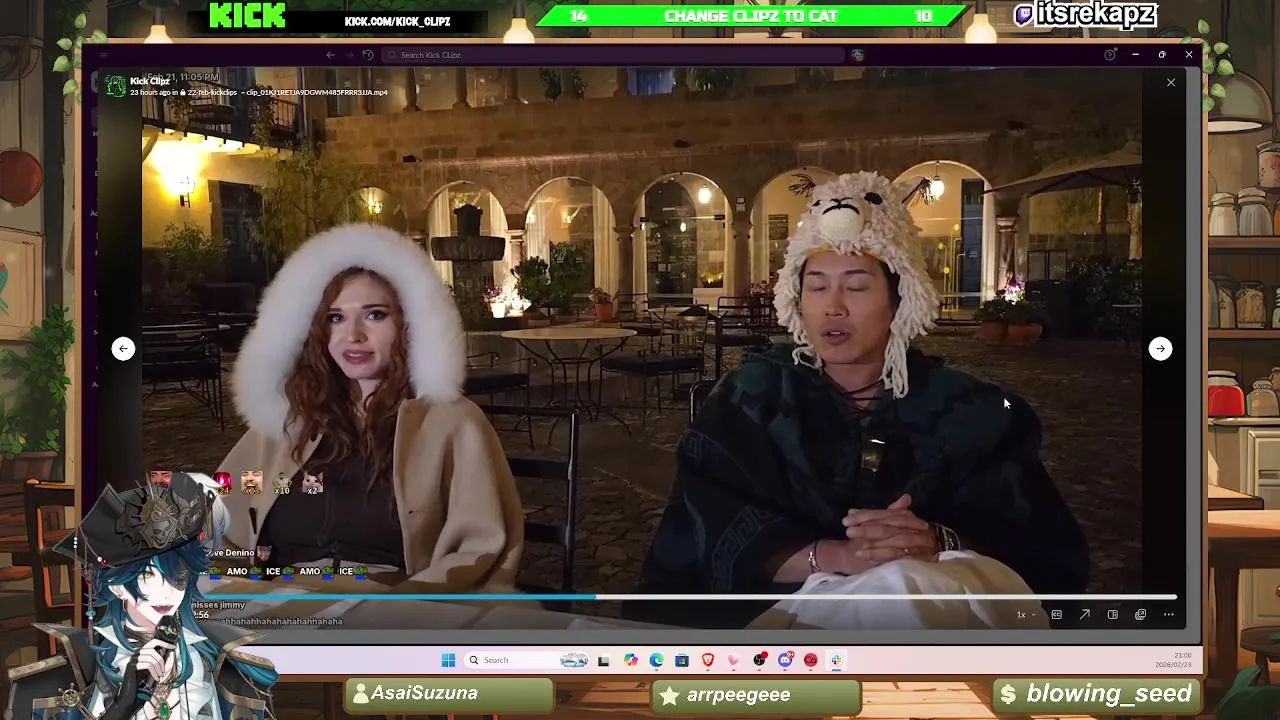Click the Kick Clipz poster avatar
This screenshot has width=1280, height=720.
point(116,86)
